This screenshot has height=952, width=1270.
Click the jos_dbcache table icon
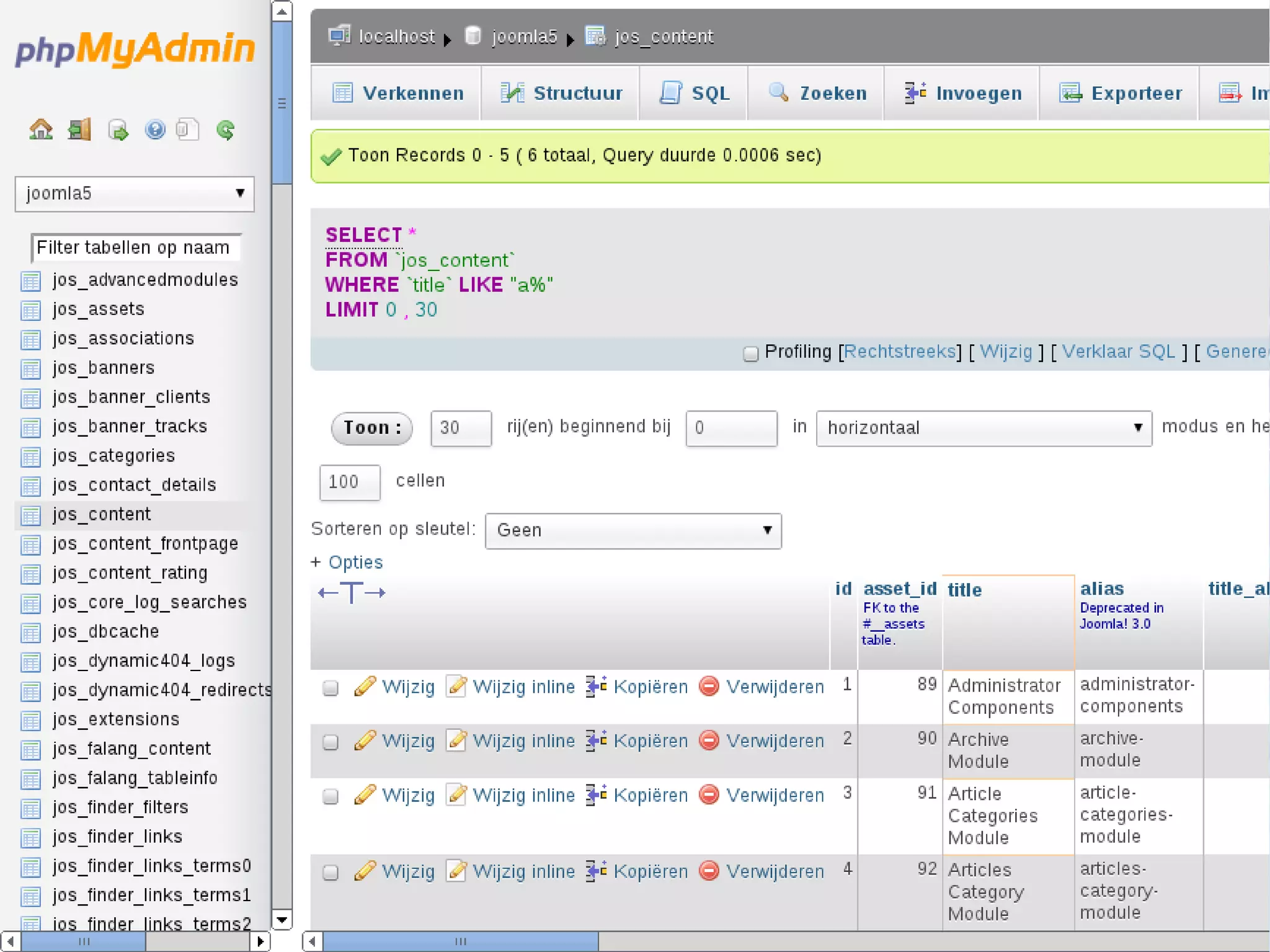click(30, 633)
